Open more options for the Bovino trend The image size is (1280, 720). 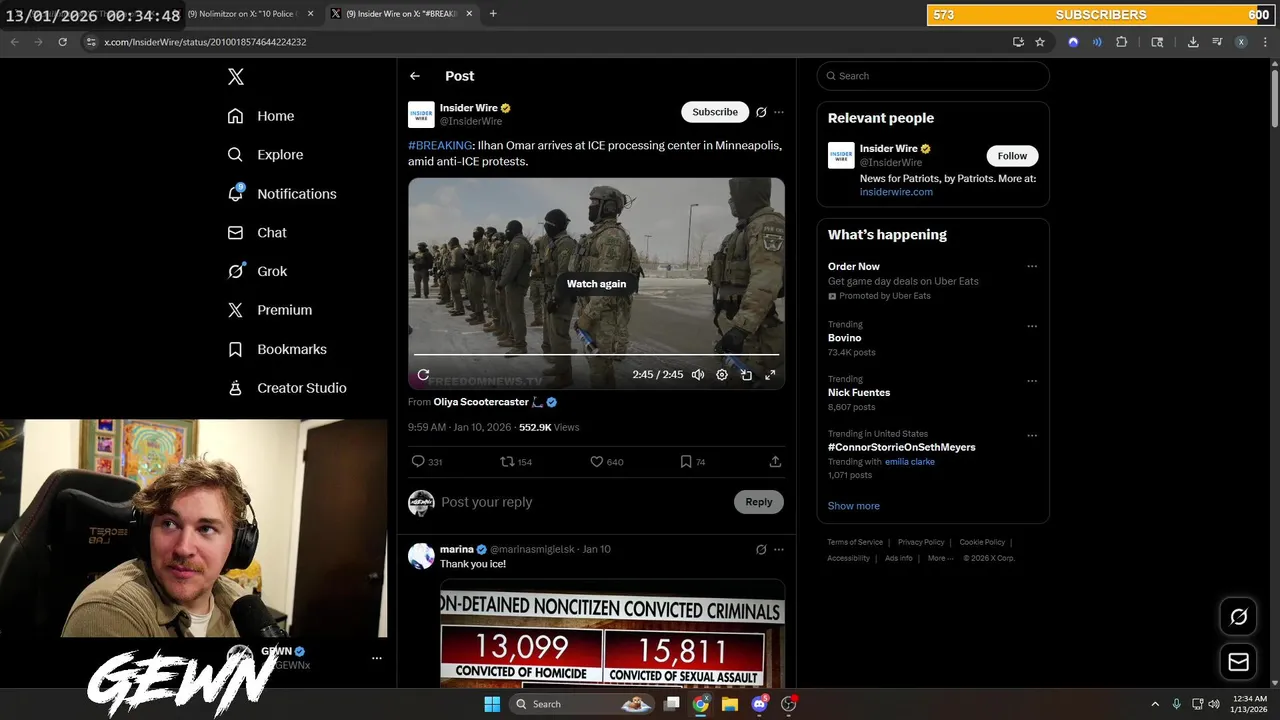(1032, 326)
